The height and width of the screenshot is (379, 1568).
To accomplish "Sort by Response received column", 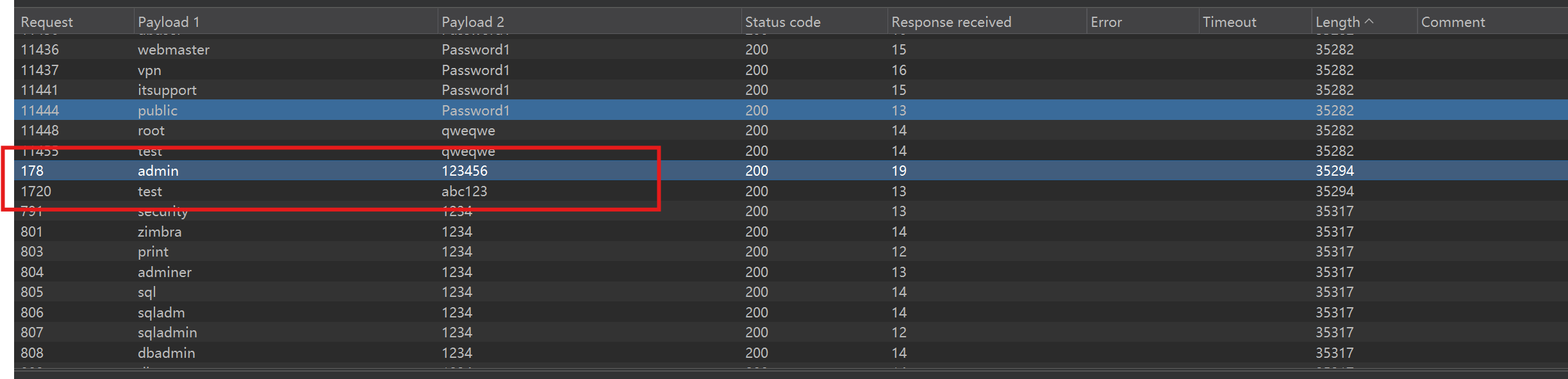I will [x=951, y=22].
